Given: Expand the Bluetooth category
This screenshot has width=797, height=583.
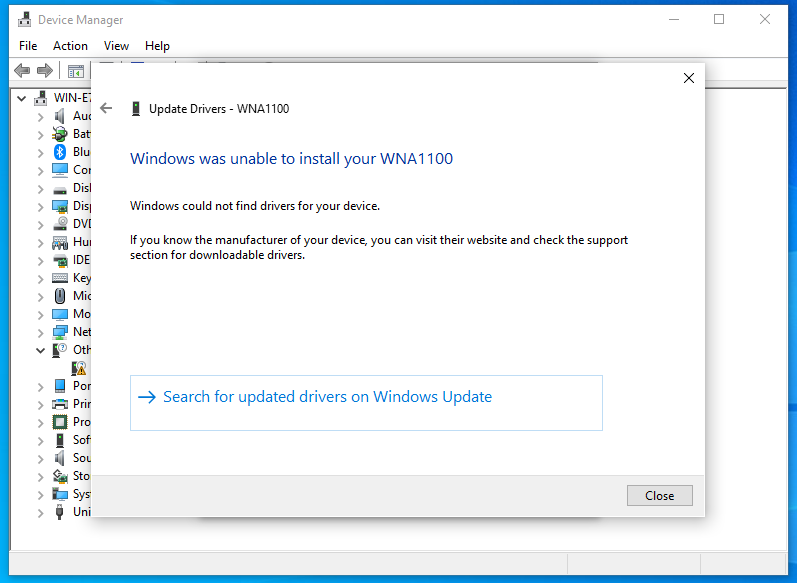Looking at the screenshot, I should pos(41,152).
